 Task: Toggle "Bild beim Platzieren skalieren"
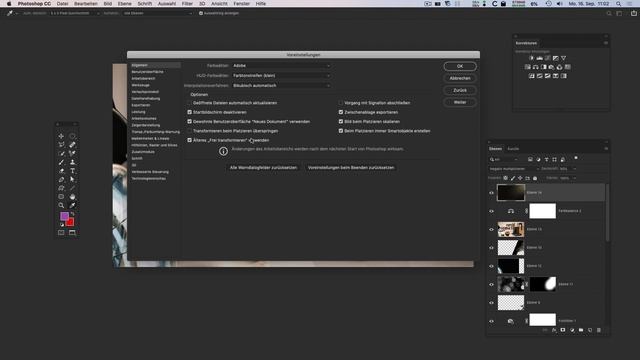tap(341, 122)
